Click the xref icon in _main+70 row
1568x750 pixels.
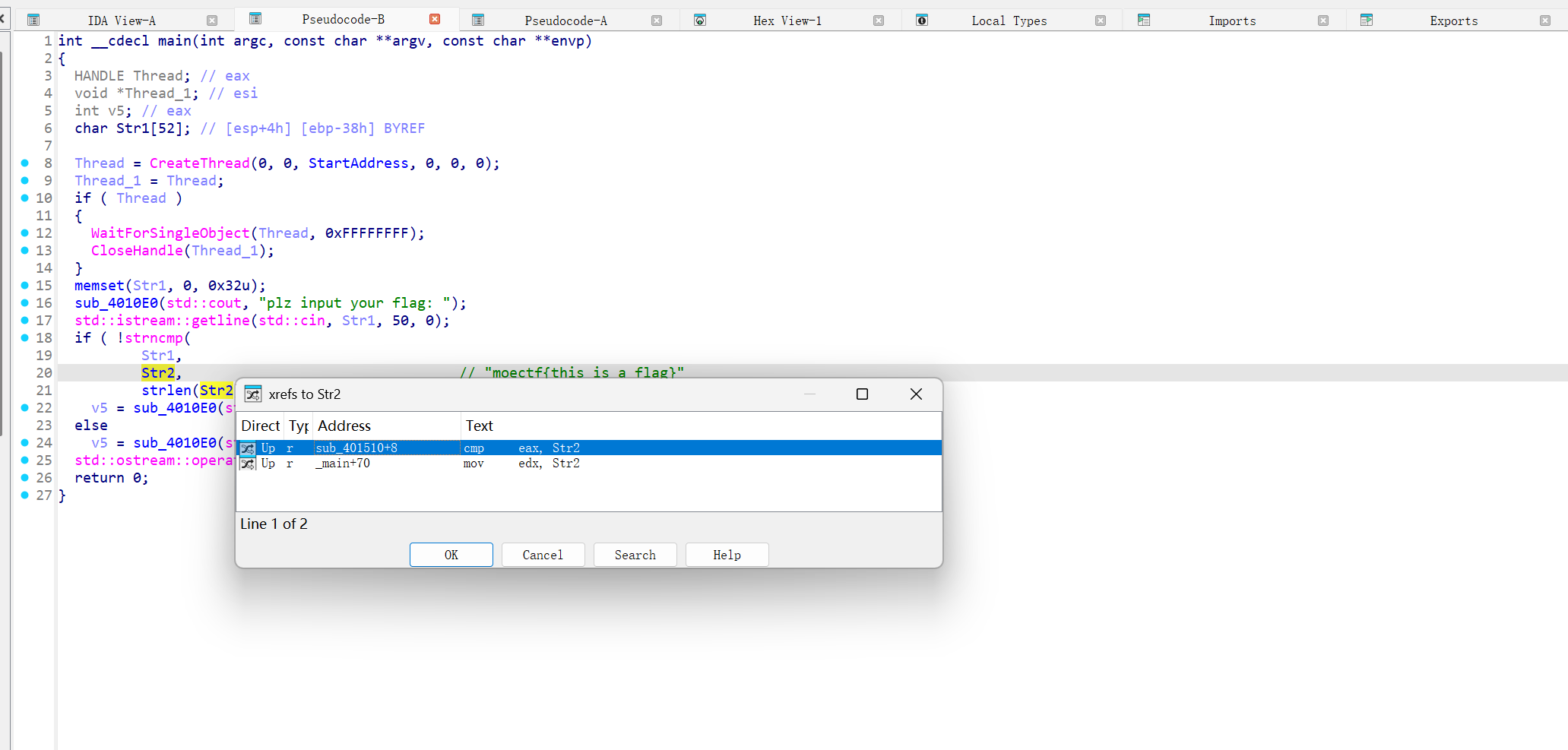pyautogui.click(x=248, y=464)
